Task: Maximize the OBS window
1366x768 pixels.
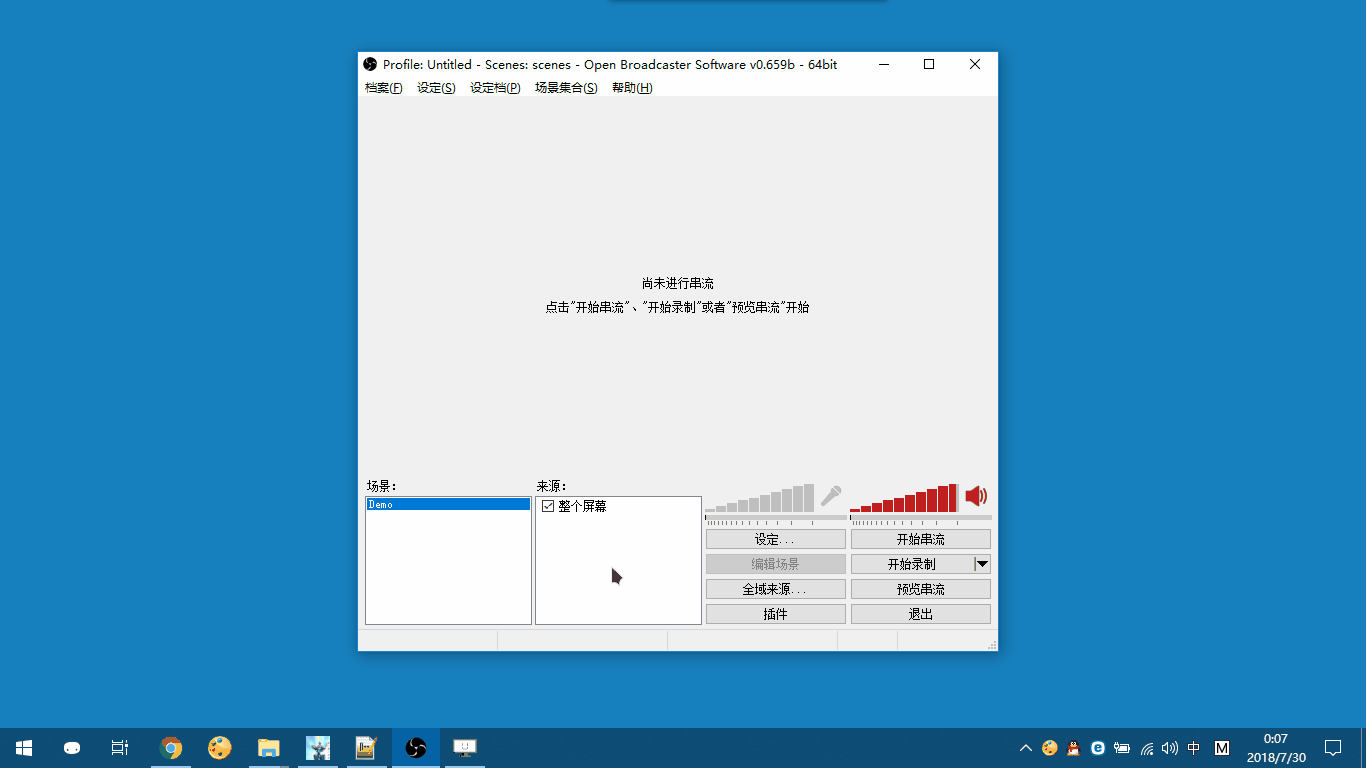Action: click(x=929, y=64)
